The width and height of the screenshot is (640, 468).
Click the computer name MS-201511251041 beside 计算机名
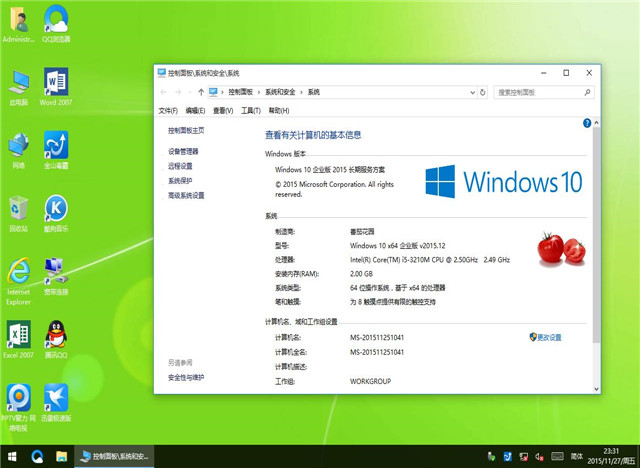click(x=377, y=337)
